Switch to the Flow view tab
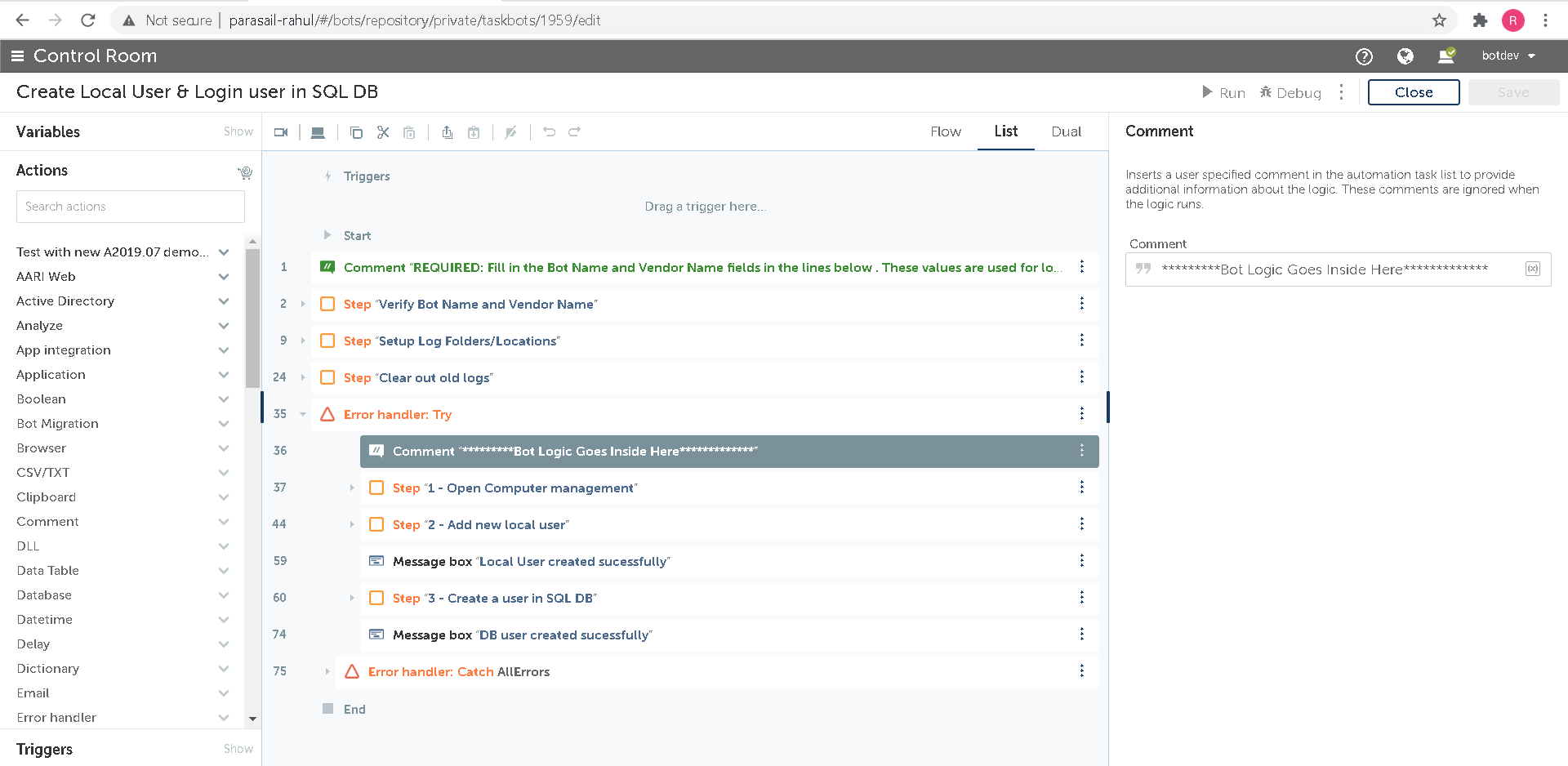The image size is (1568, 766). [945, 131]
